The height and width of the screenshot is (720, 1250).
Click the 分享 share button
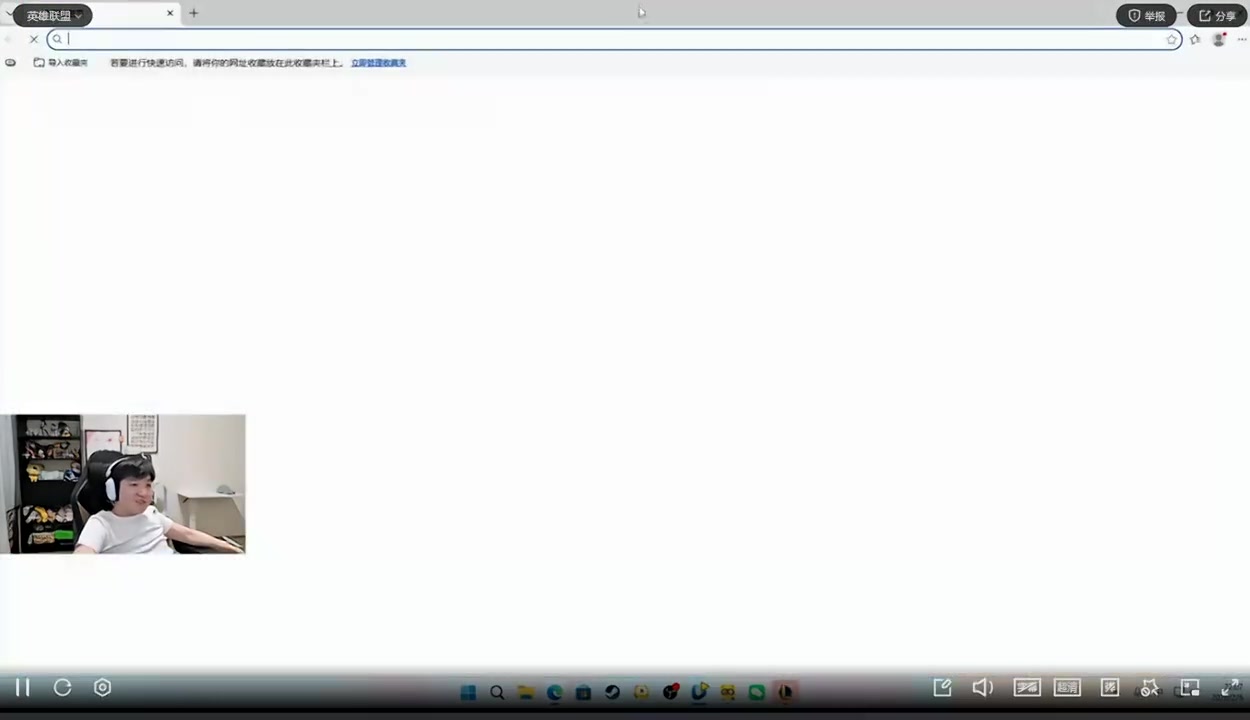[1216, 16]
